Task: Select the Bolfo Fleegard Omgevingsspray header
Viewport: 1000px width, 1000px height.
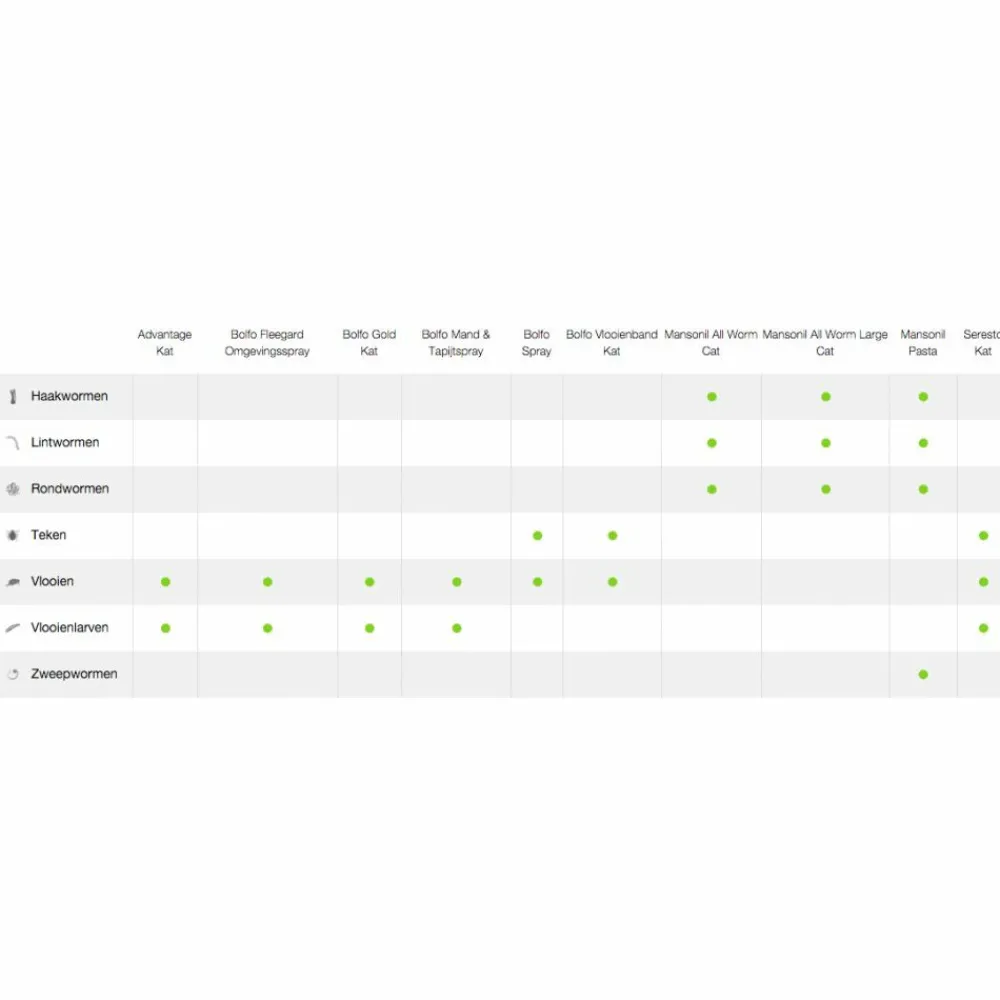Action: pyautogui.click(x=267, y=343)
